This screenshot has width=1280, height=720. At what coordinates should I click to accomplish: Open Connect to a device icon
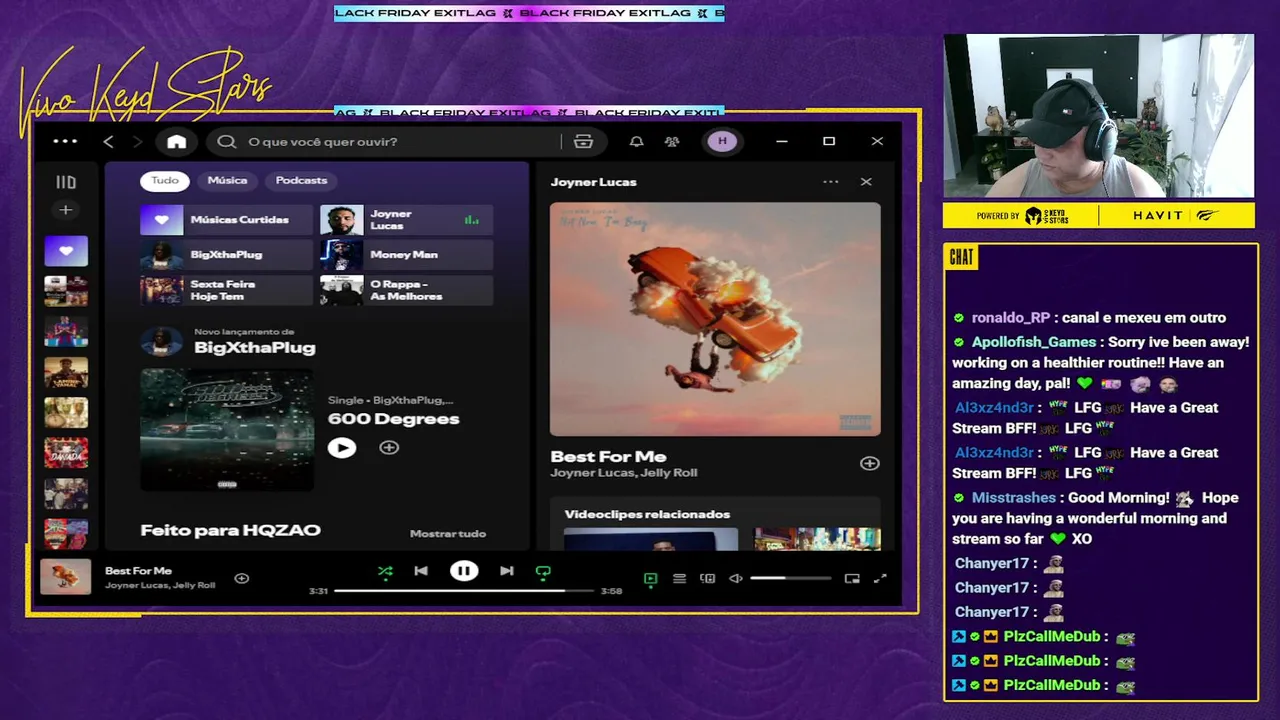tap(708, 579)
